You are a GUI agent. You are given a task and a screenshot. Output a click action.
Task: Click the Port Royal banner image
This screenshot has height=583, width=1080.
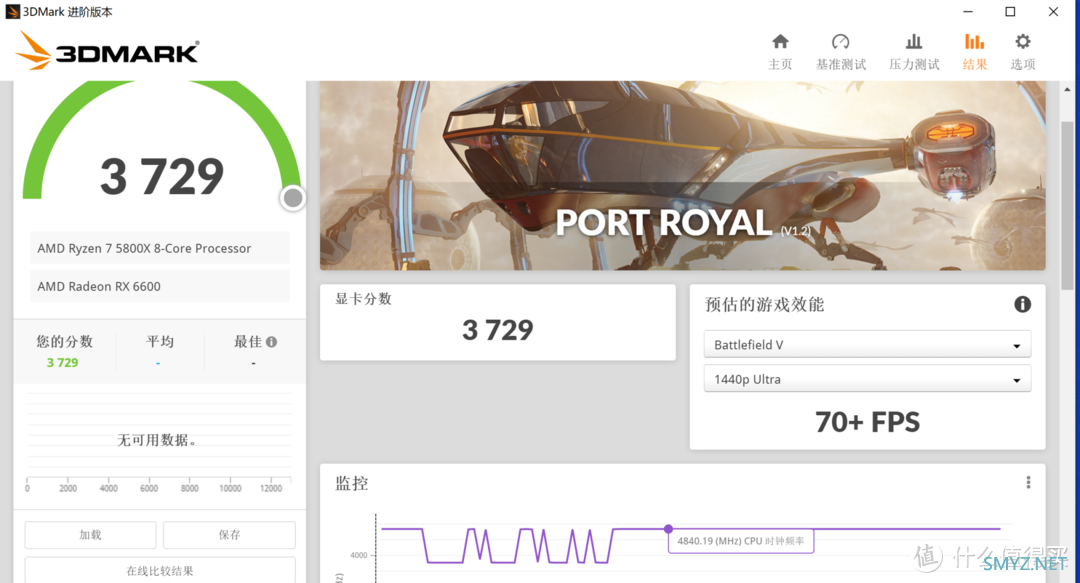pos(683,176)
